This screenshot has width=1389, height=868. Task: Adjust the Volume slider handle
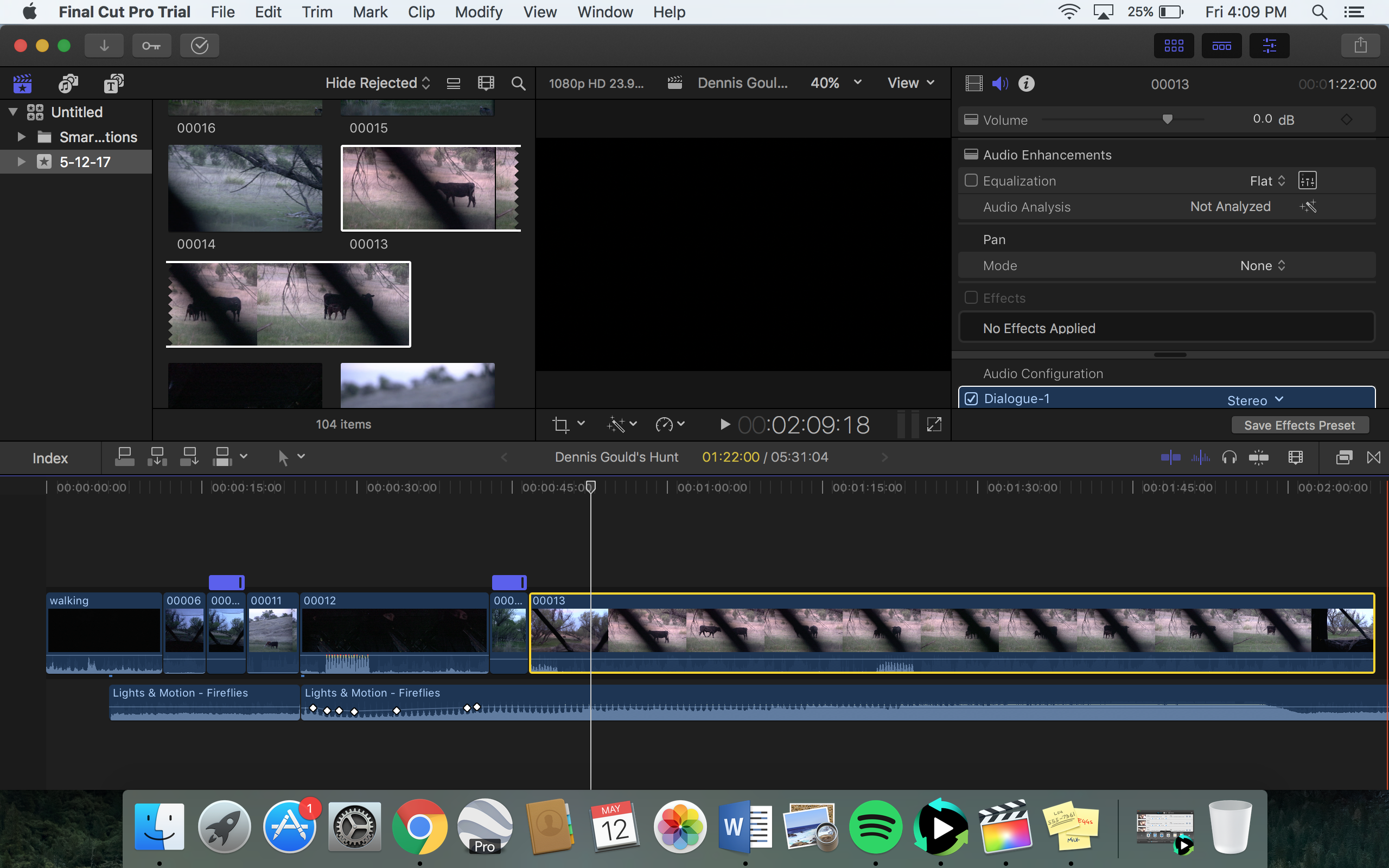1167,119
